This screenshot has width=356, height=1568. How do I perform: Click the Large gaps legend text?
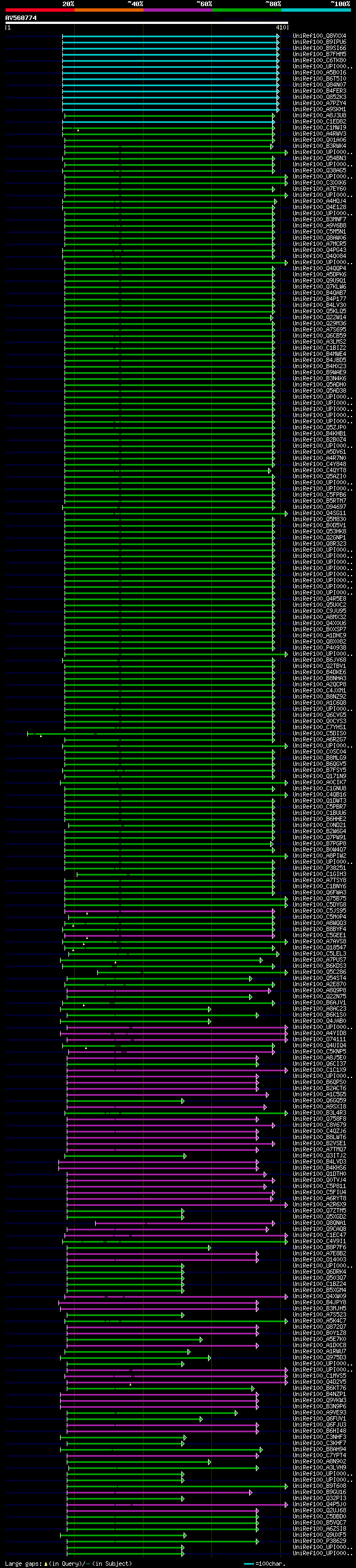[68, 1564]
